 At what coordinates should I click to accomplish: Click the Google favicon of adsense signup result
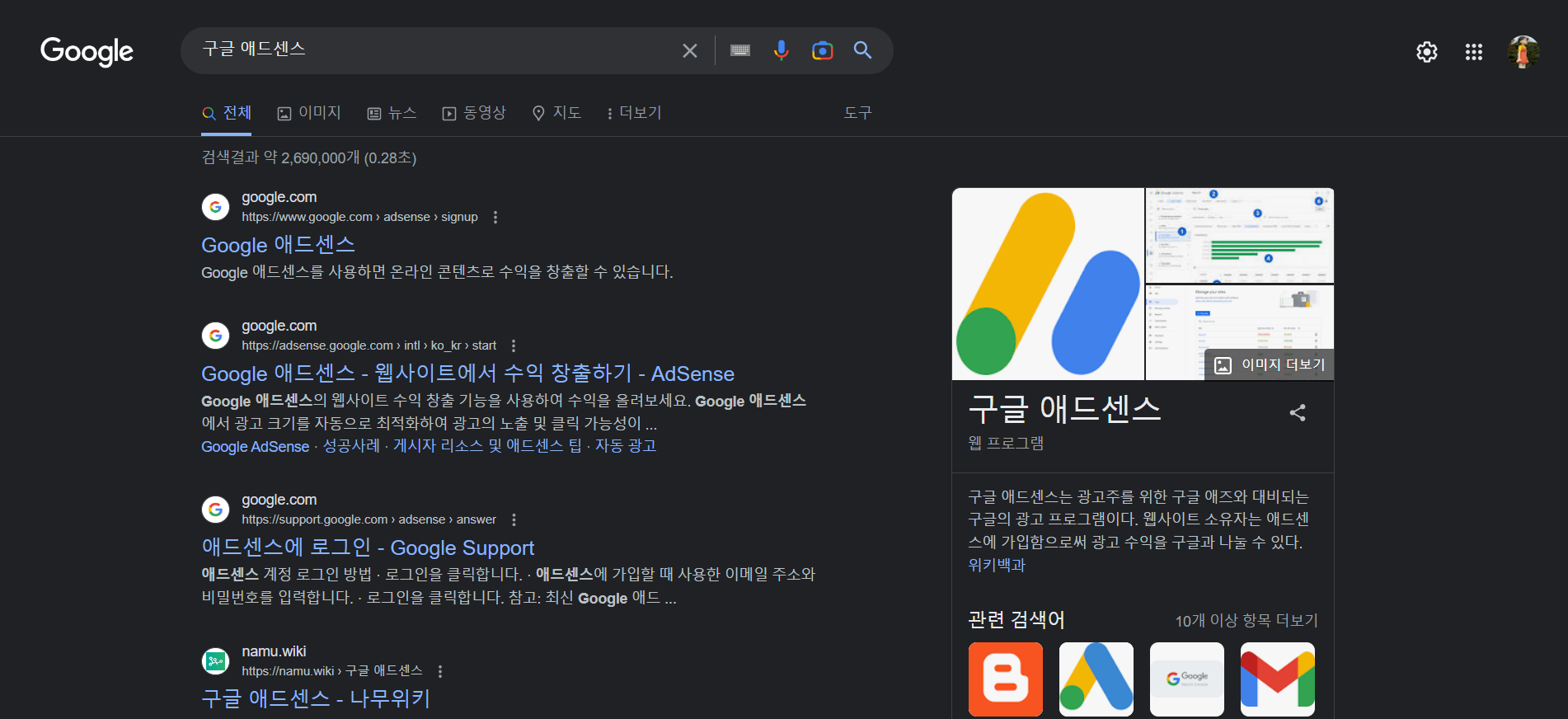[216, 207]
